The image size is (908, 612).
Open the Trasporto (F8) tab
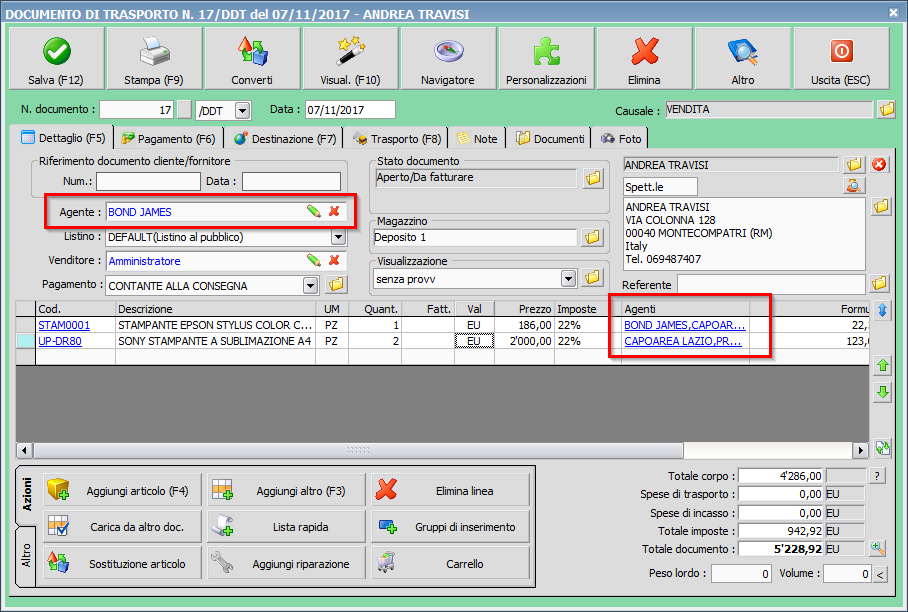397,139
